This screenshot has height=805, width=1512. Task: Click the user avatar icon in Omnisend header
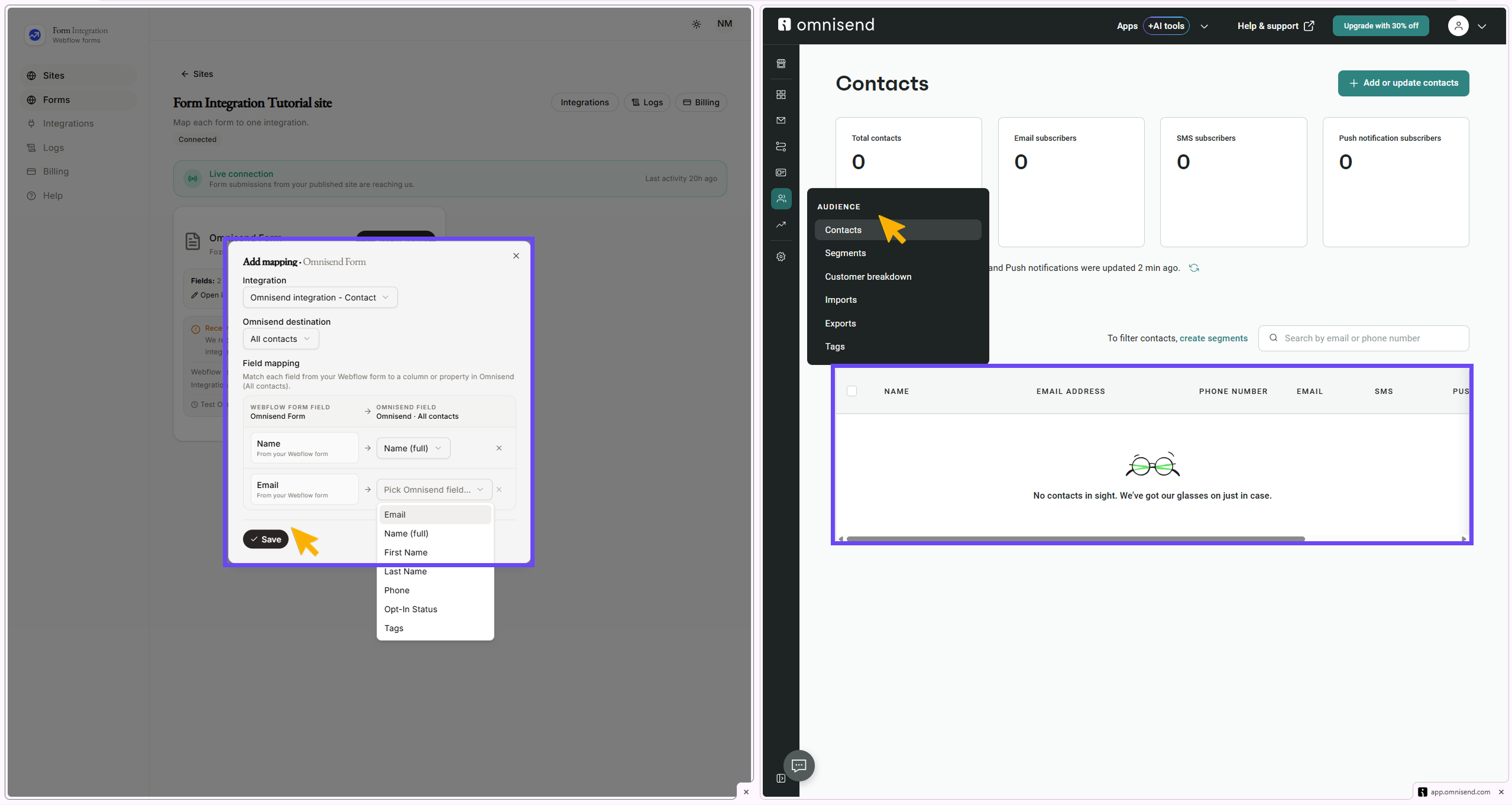[1458, 26]
